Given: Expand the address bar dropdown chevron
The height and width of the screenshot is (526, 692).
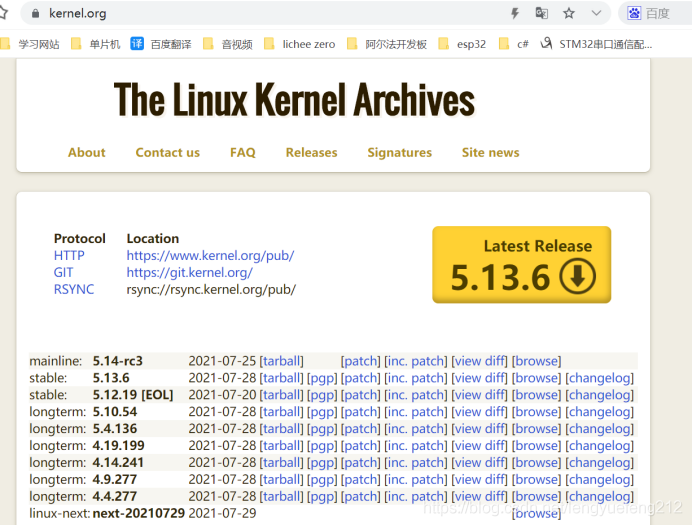Looking at the screenshot, I should point(596,13).
